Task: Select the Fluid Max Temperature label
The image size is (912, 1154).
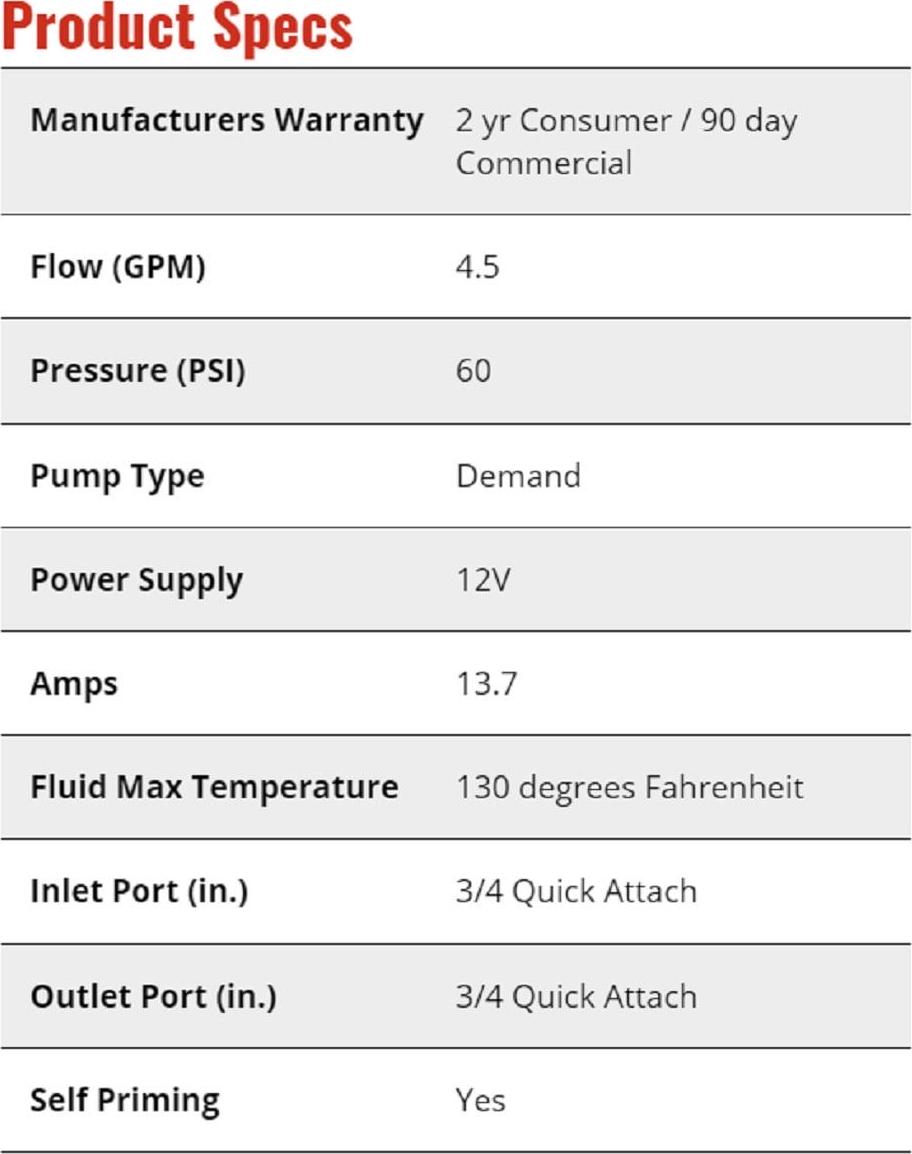Action: (214, 787)
